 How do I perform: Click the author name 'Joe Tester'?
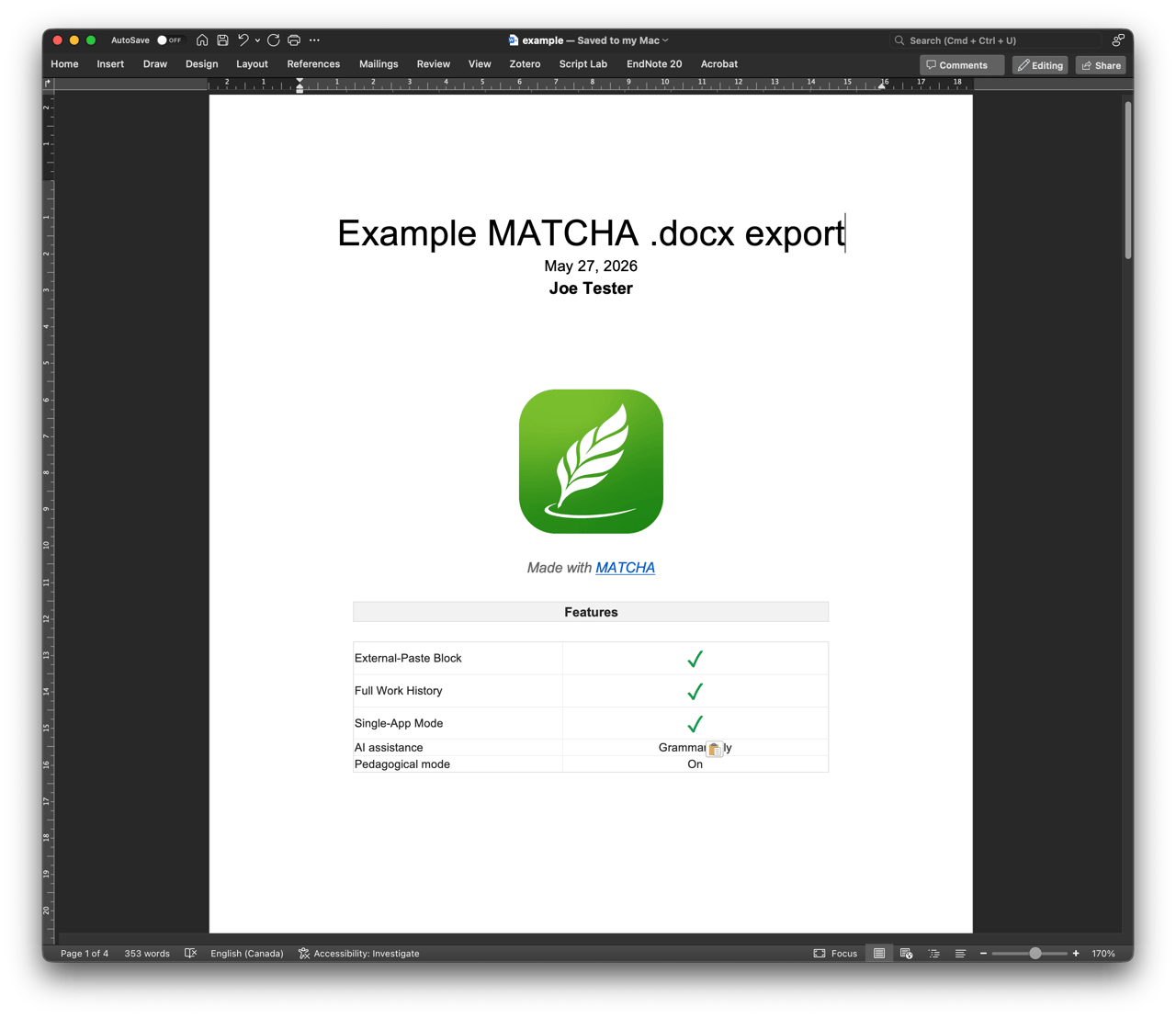[591, 288]
